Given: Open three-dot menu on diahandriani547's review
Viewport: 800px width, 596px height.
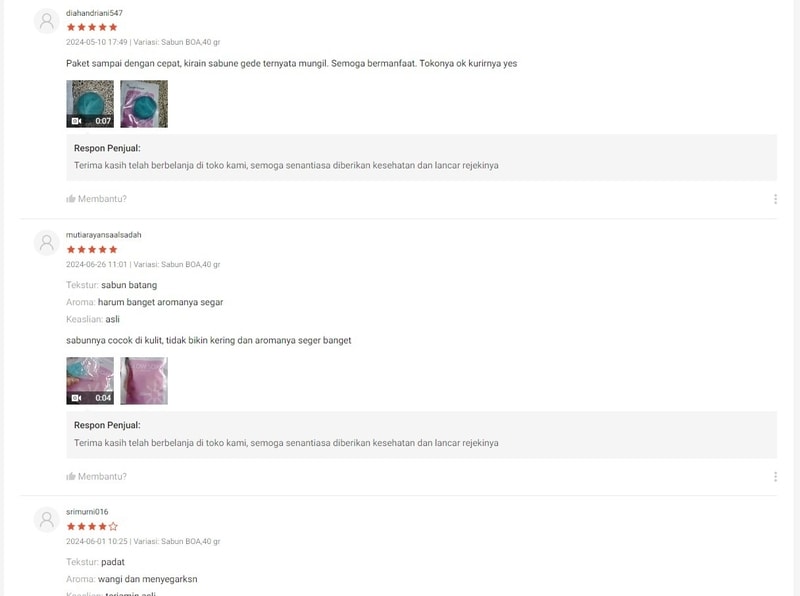Looking at the screenshot, I should (x=775, y=199).
